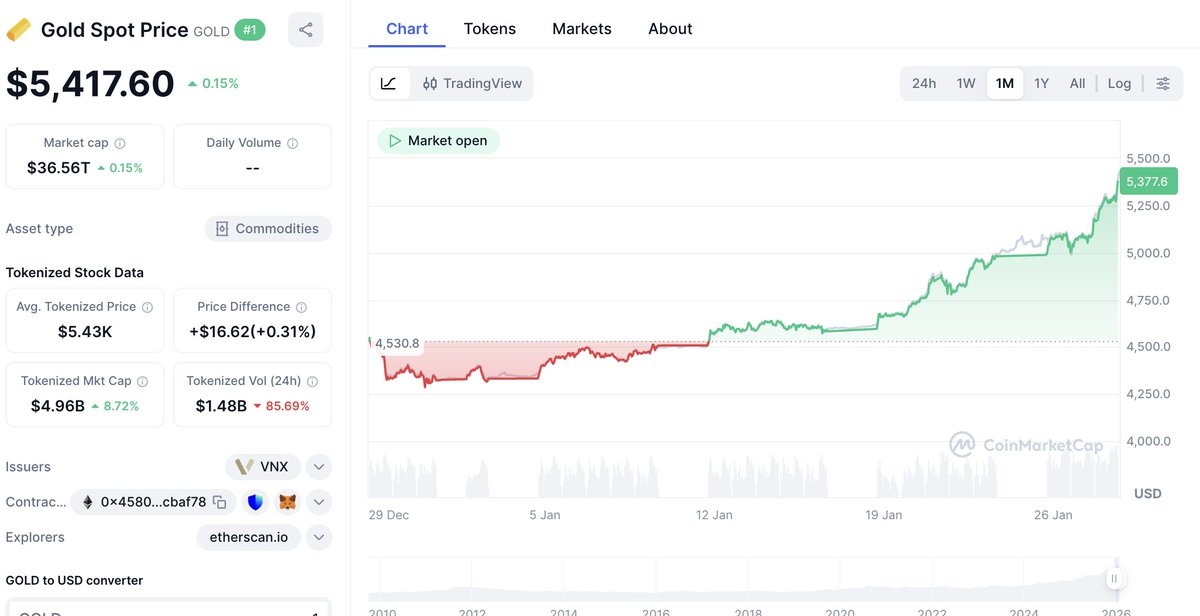Screen dimensions: 1200x616
Task: Click the timeline range slider handle
Action: (1113, 578)
